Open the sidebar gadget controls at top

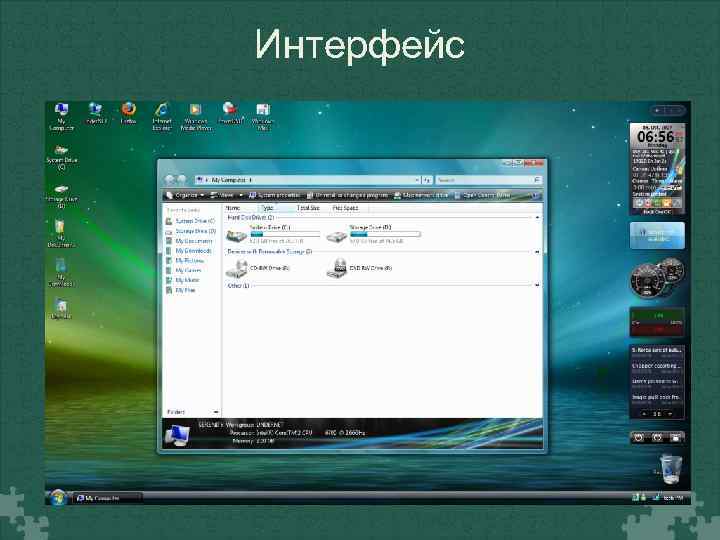click(x=667, y=110)
